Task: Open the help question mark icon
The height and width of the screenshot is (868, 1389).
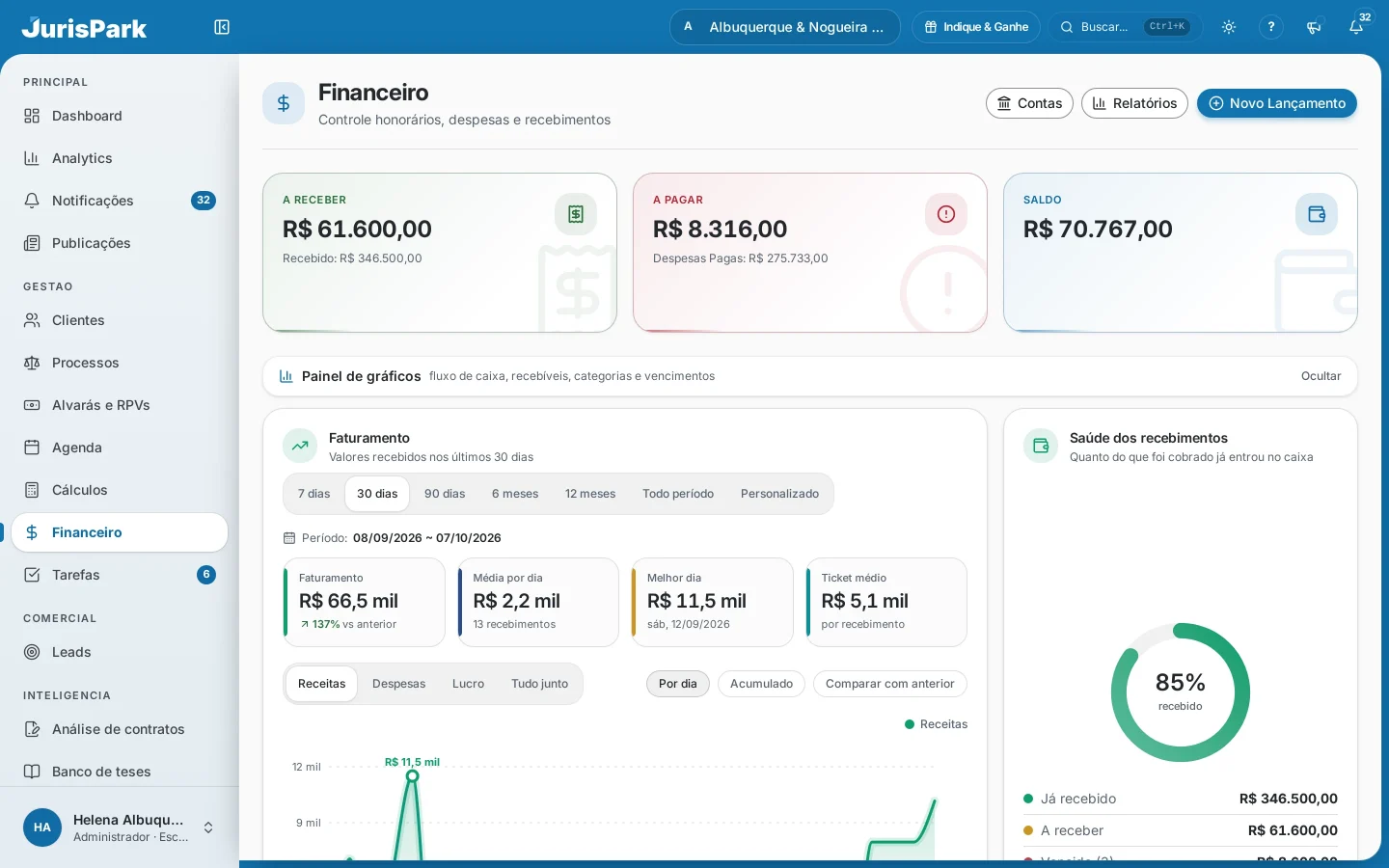Action: click(x=1271, y=27)
